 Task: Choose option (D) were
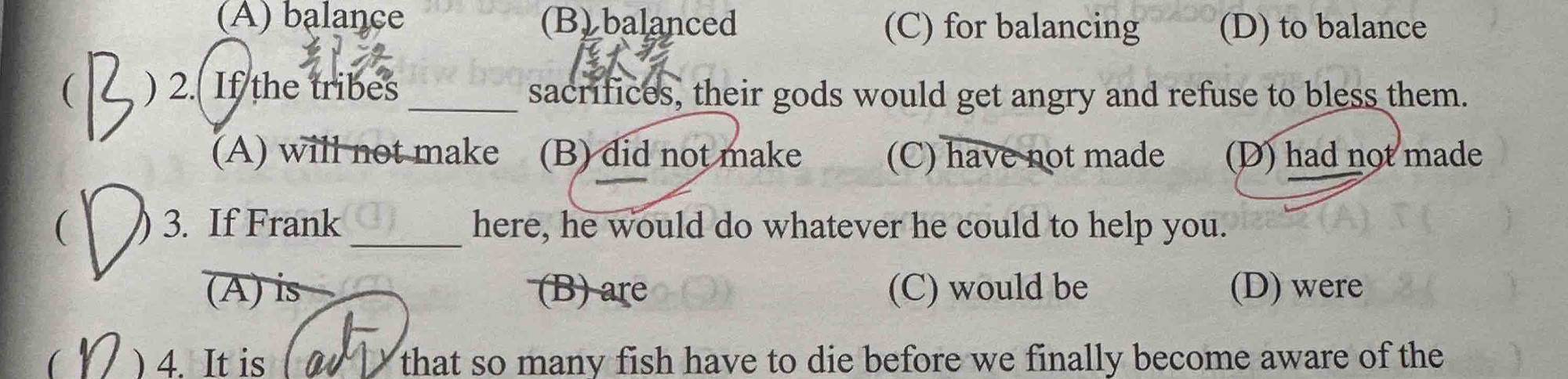[1296, 286]
